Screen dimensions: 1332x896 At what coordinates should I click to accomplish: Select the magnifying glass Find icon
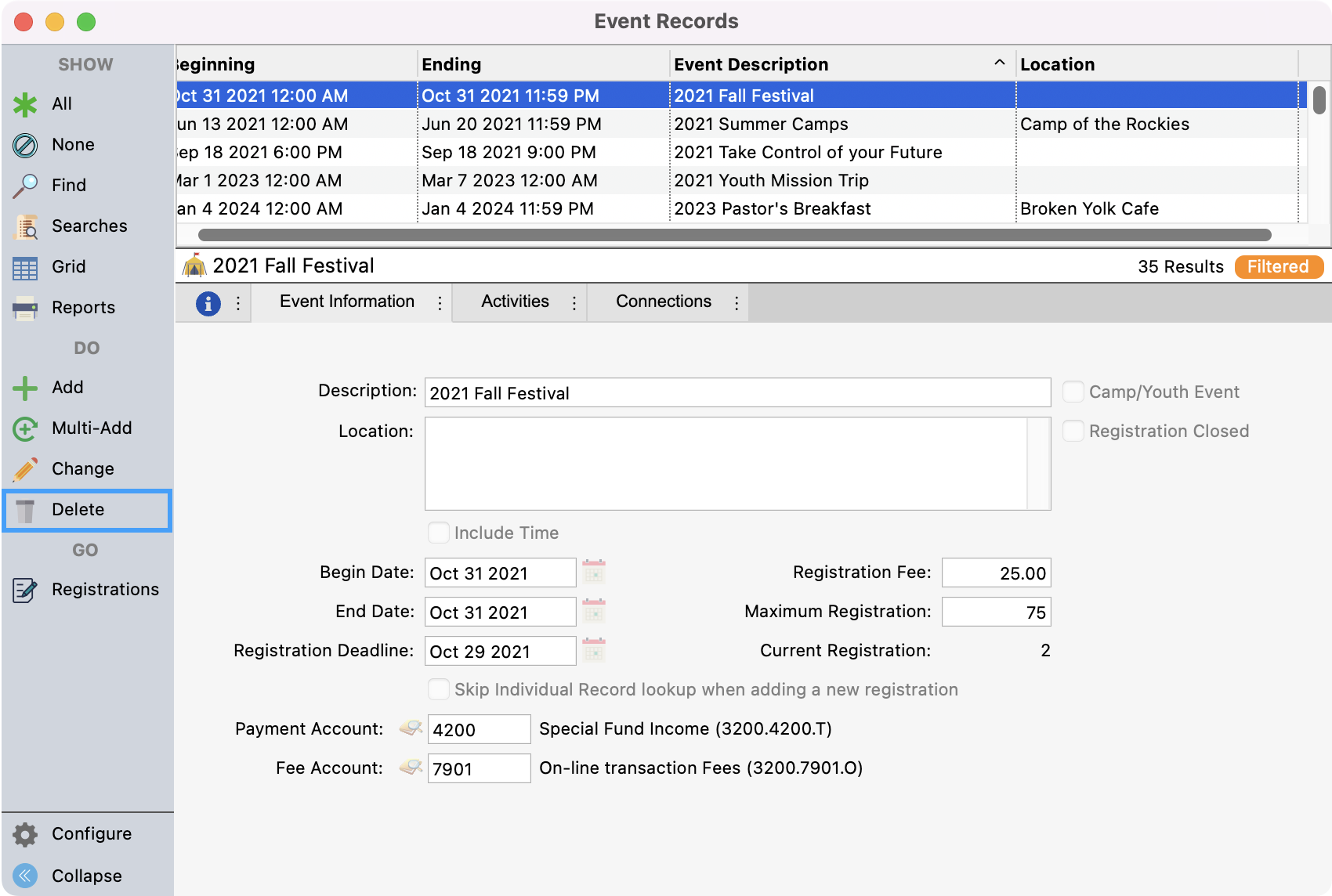pyautogui.click(x=25, y=186)
